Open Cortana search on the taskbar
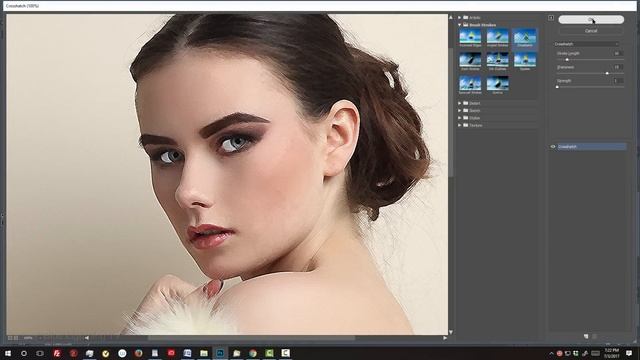Viewport: 640px width, 360px height. (x=24, y=353)
